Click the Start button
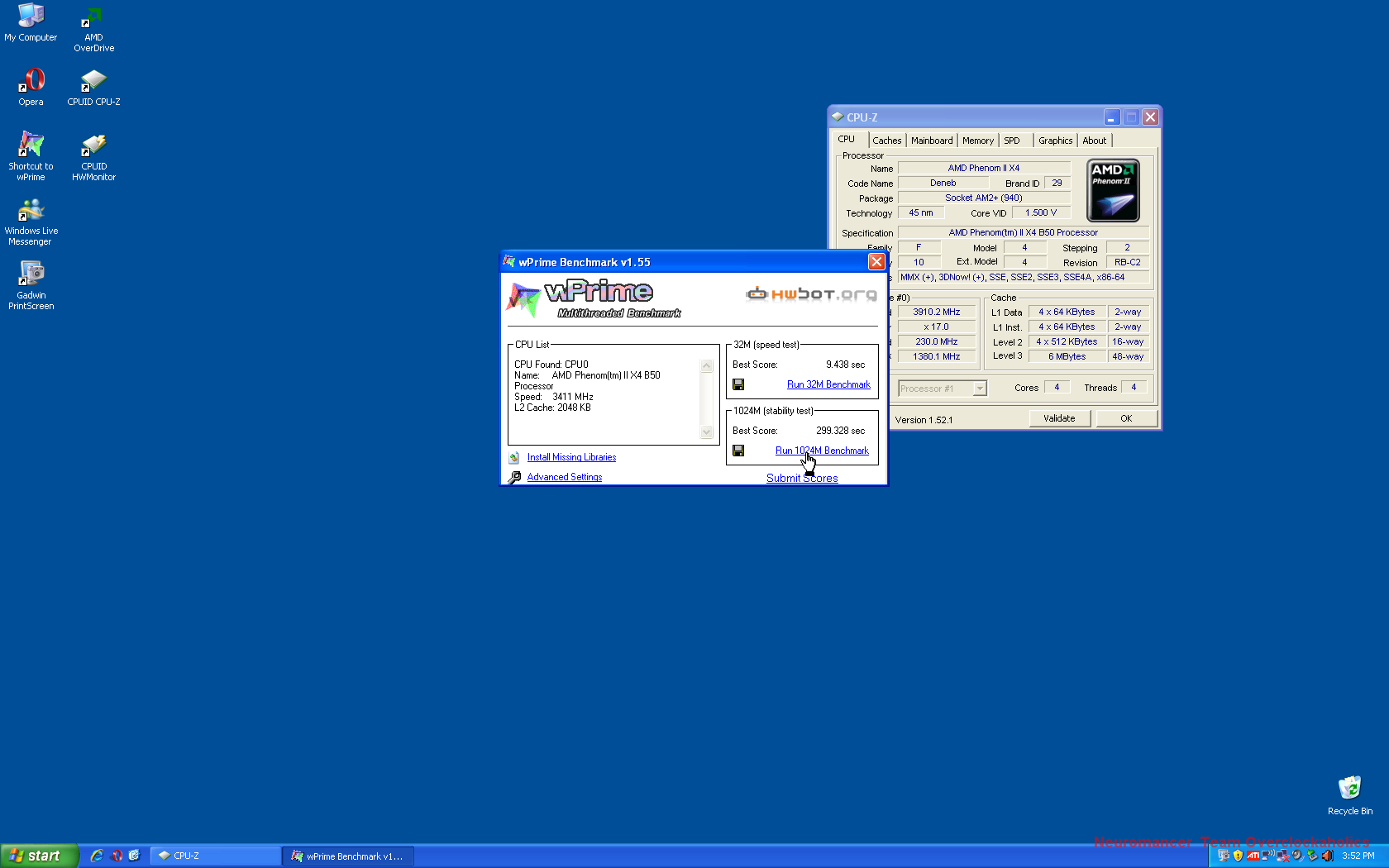 [x=39, y=856]
